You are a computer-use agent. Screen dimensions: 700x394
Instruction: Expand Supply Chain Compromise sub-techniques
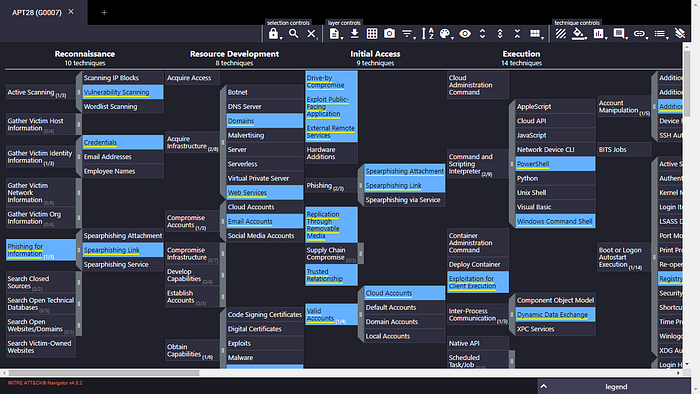pos(360,253)
